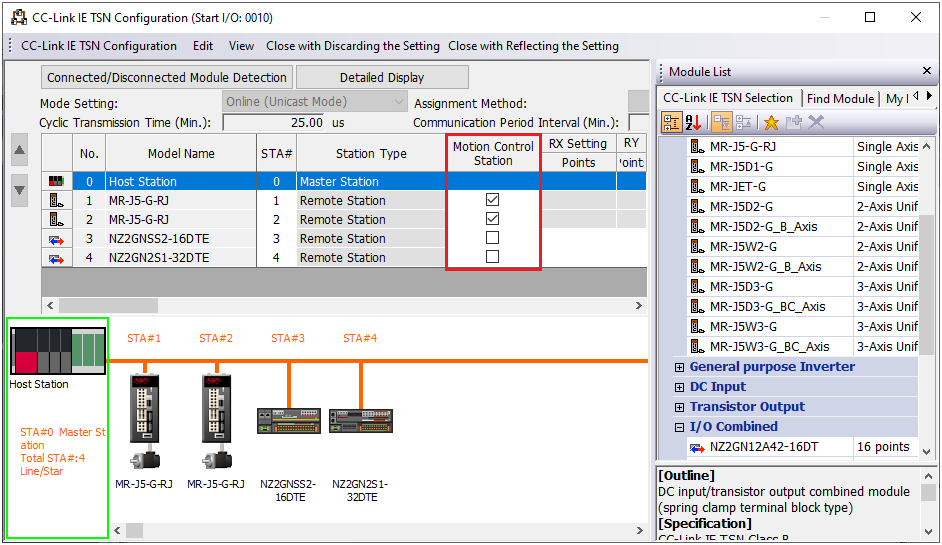The height and width of the screenshot is (545, 942).
Task: Select MR-J5D2-G_B_Axis in Module List
Action: (764, 227)
